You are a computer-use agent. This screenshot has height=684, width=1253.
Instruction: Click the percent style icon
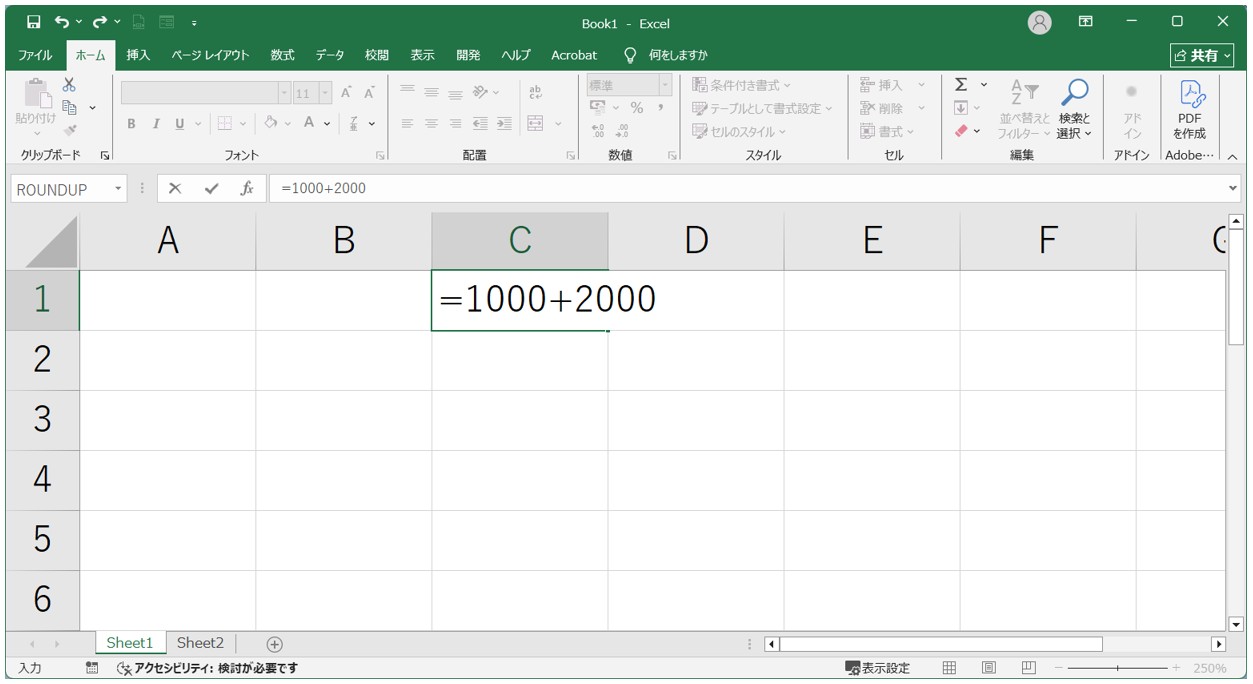636,108
